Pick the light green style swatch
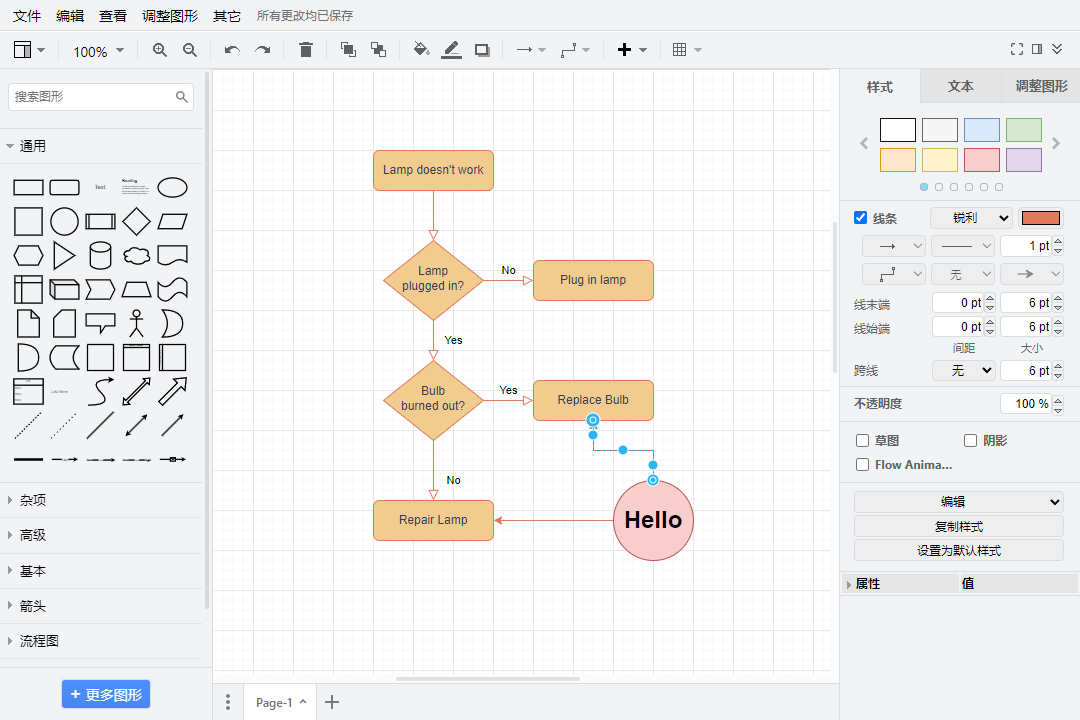The height and width of the screenshot is (720, 1080). coord(1023,130)
